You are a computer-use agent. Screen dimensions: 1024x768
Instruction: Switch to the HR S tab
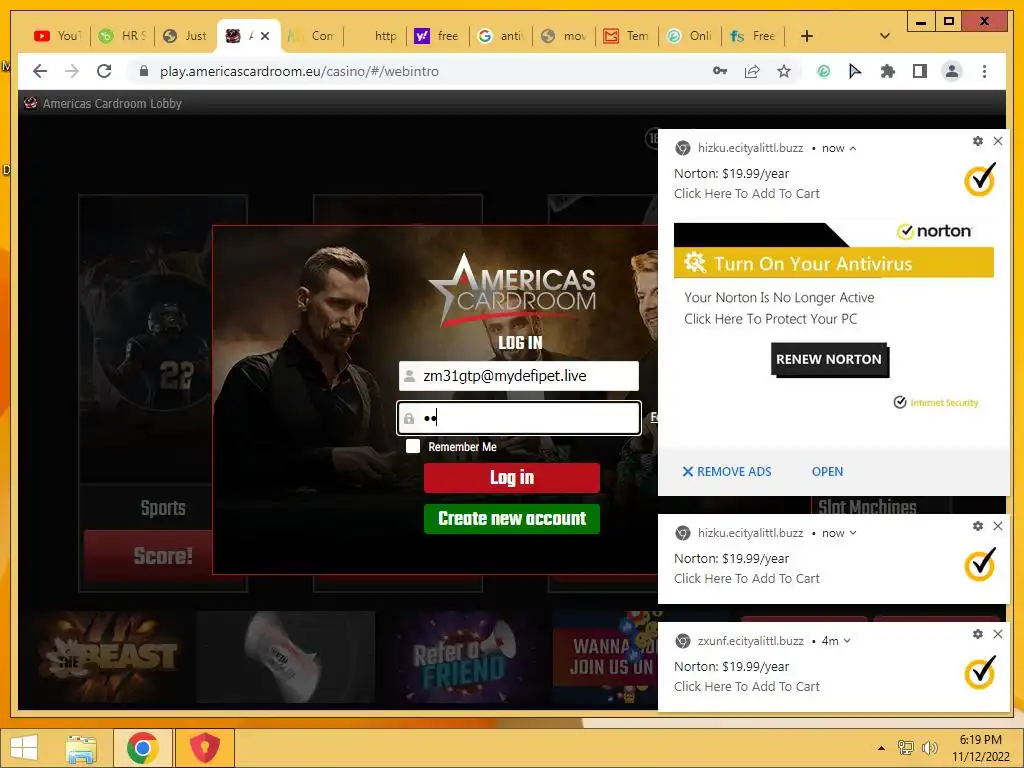[122, 36]
